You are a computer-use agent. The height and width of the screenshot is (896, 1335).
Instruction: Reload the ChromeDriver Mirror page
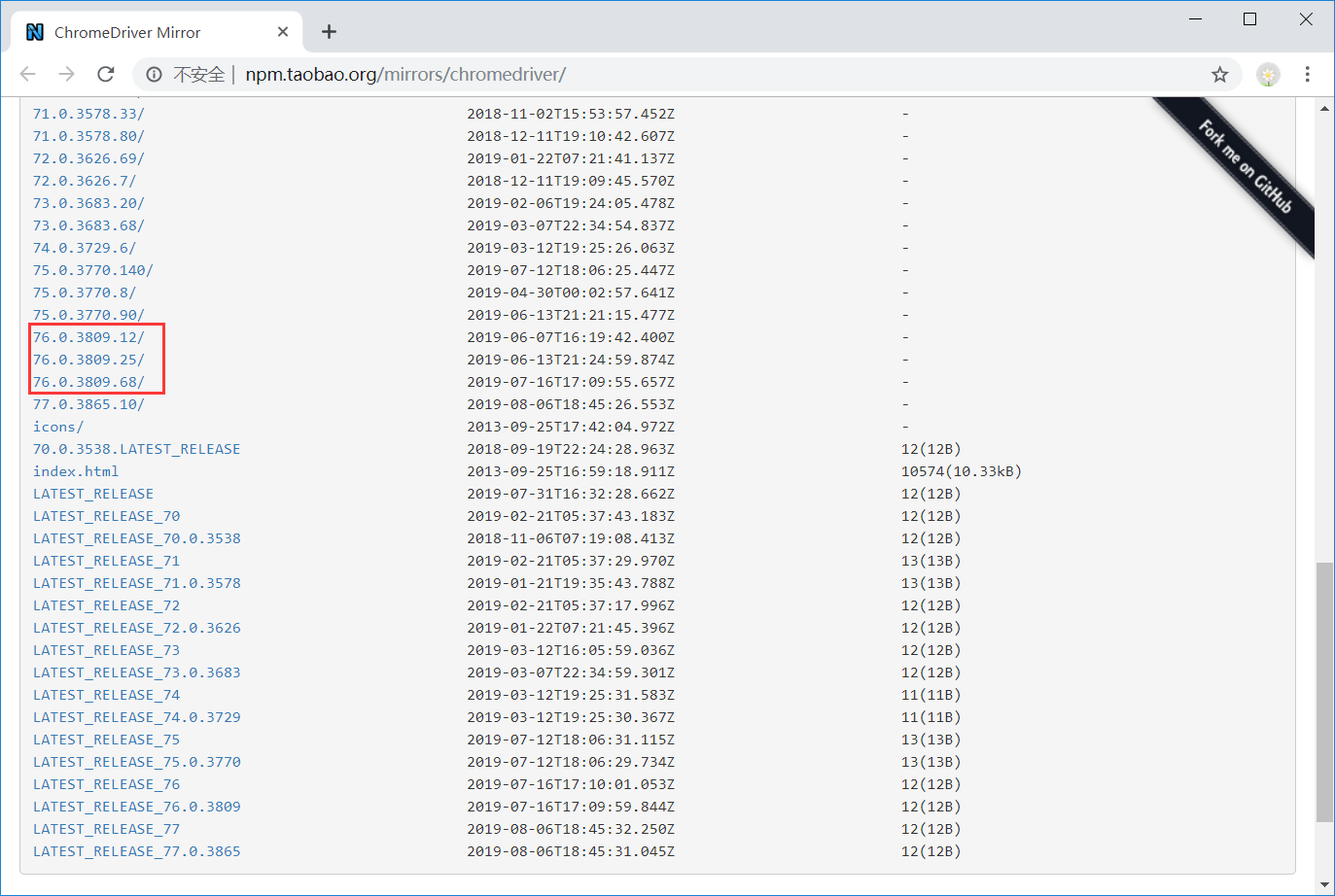click(x=106, y=74)
